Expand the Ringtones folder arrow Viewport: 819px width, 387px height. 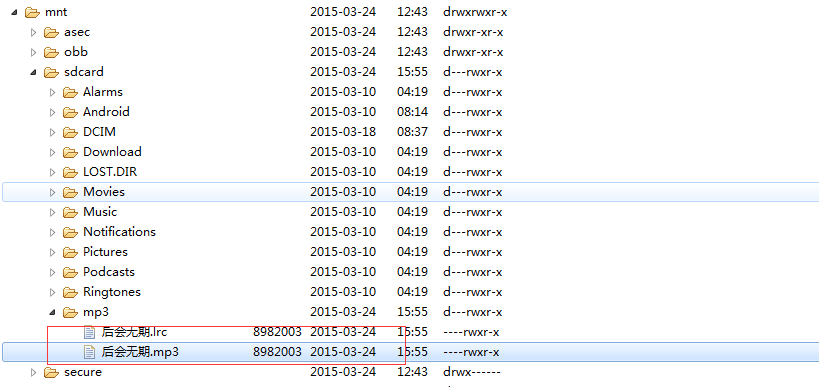[x=52, y=292]
